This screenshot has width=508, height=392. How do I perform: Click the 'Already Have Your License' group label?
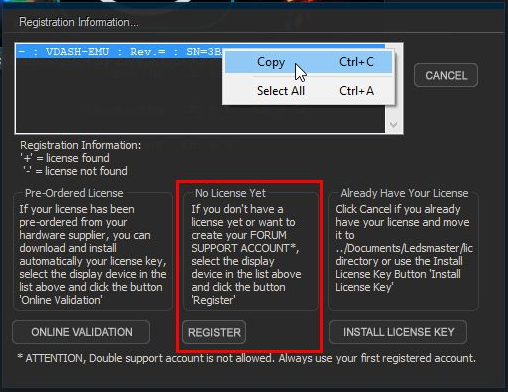404,193
